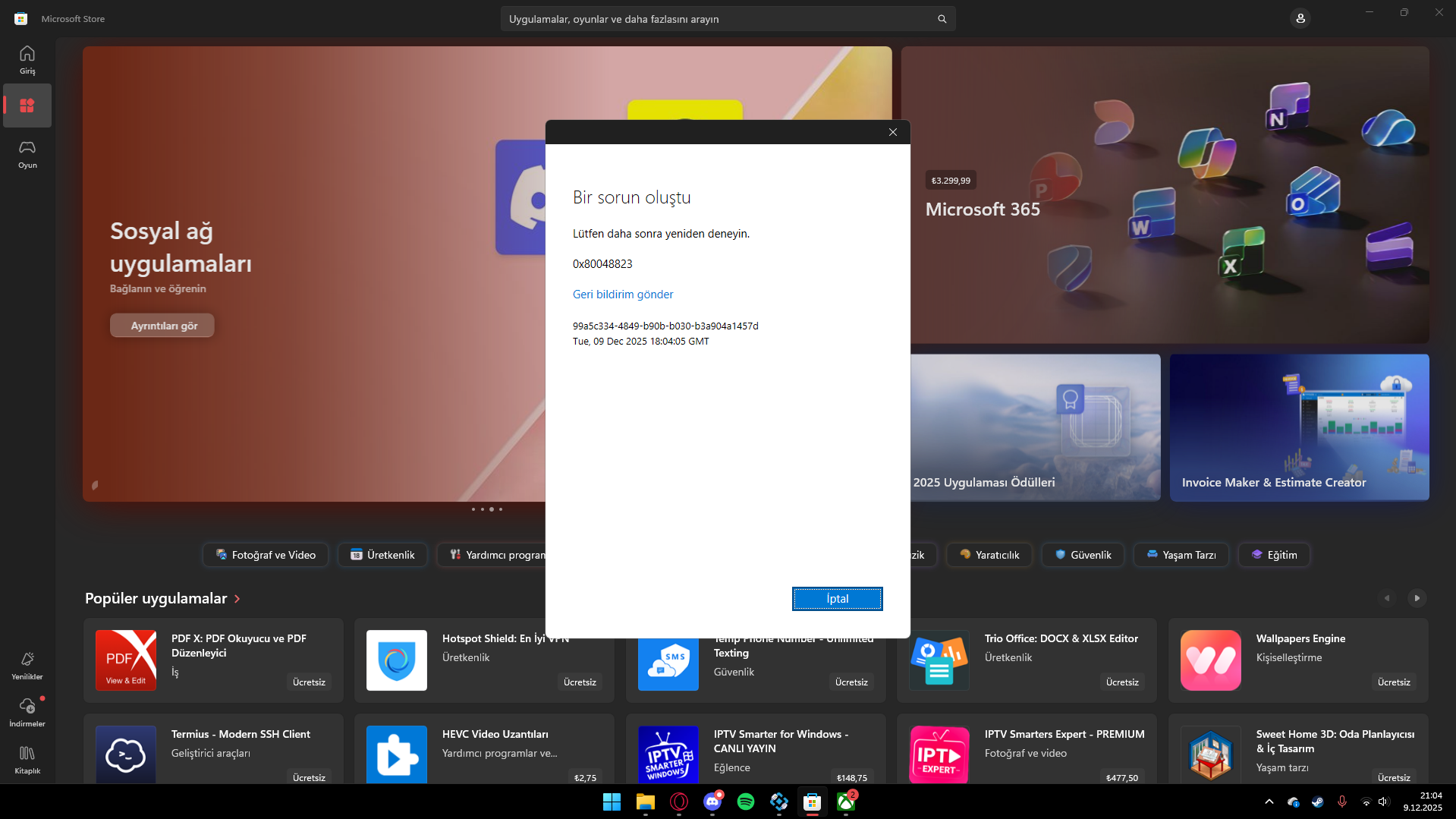Show hidden system tray icons

pyautogui.click(x=1269, y=802)
